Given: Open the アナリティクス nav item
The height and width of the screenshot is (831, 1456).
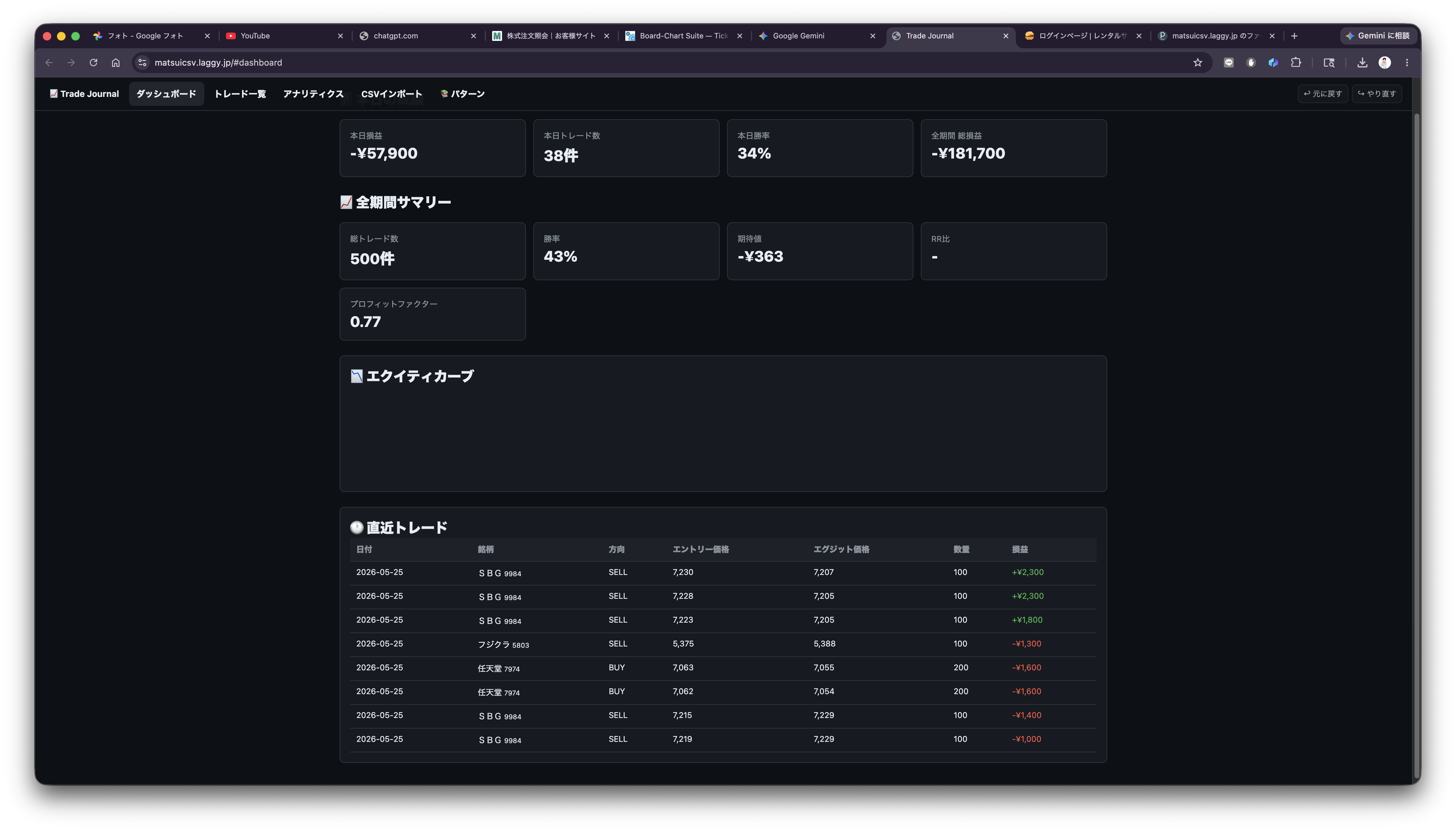Looking at the screenshot, I should (313, 94).
